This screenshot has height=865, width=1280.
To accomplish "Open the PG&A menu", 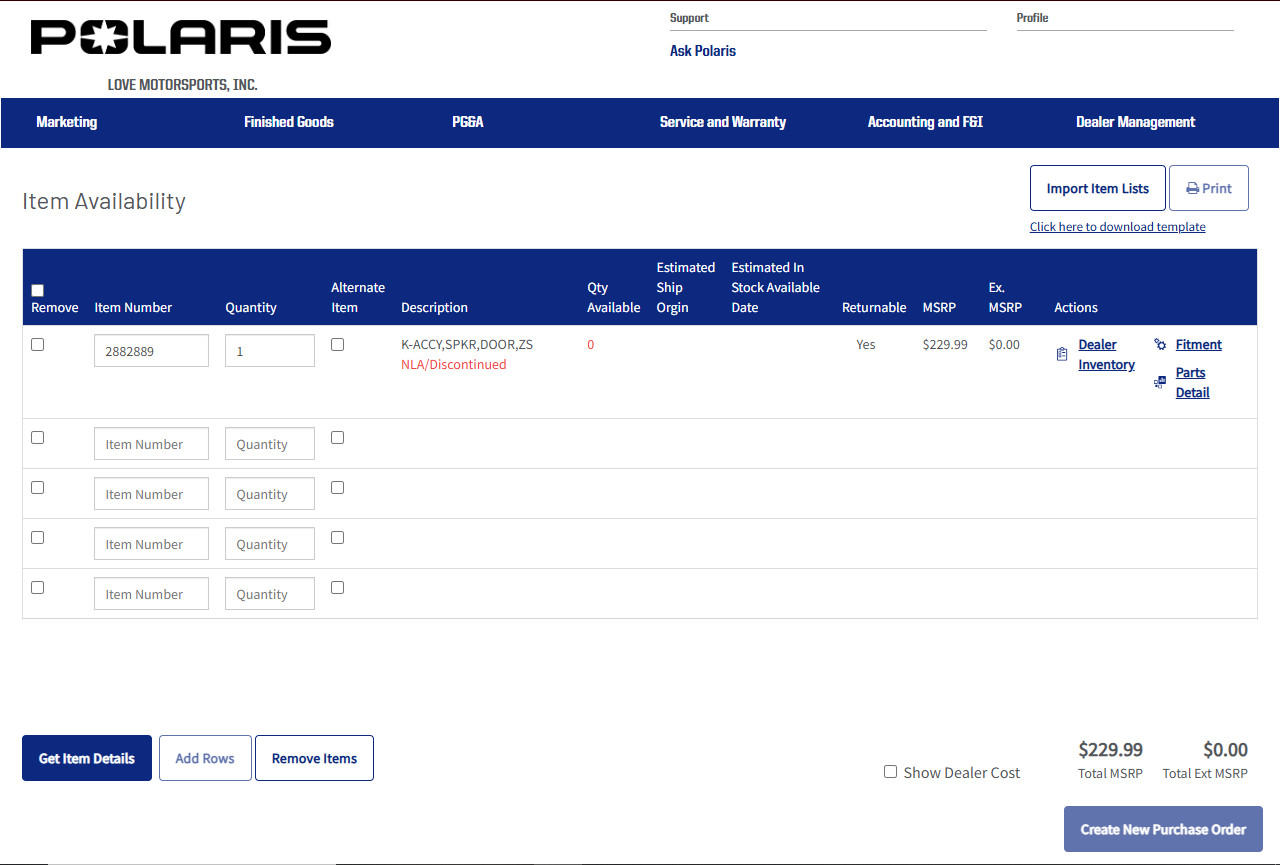I will coord(467,122).
